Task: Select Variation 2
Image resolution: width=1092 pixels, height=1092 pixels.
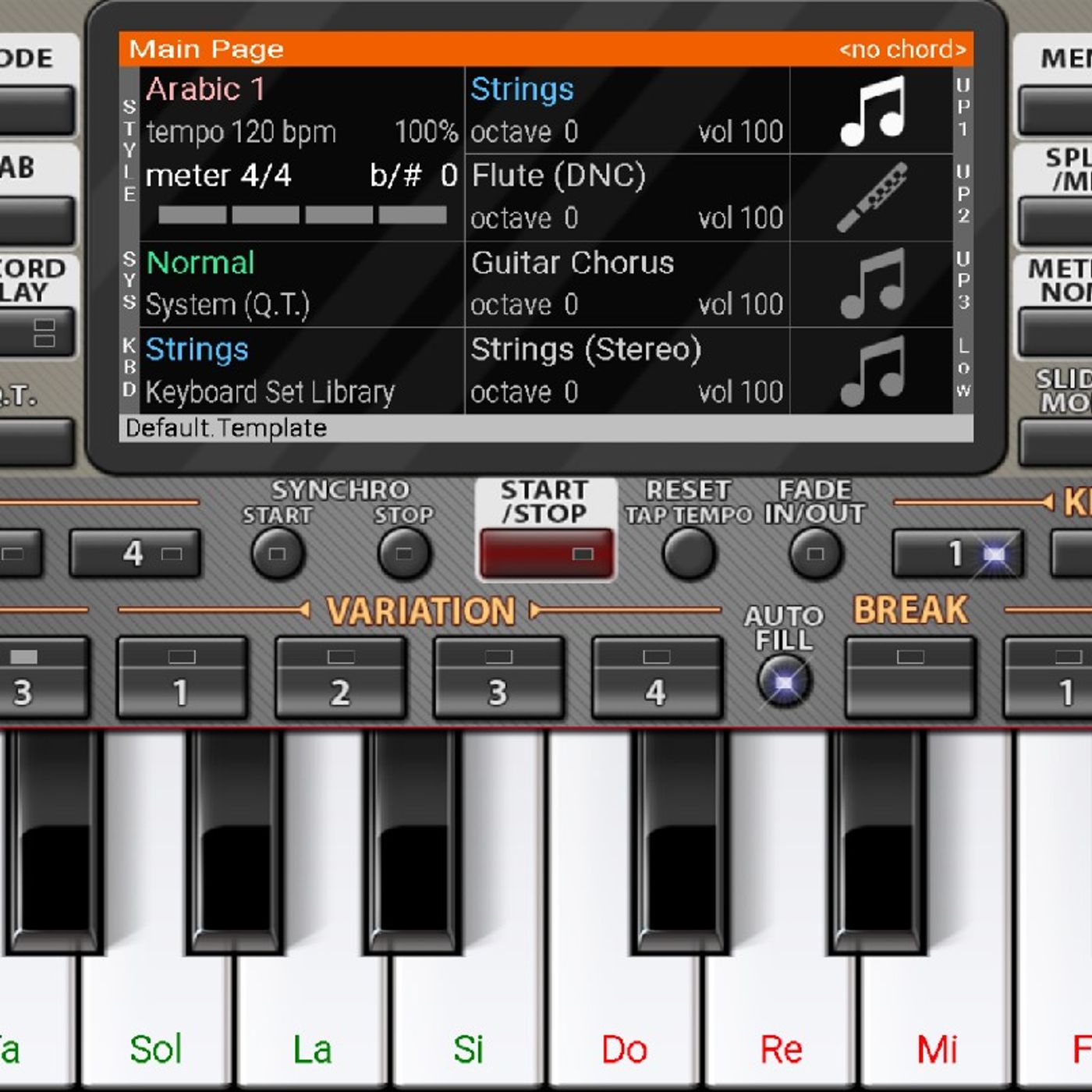Action: pyautogui.click(x=340, y=677)
